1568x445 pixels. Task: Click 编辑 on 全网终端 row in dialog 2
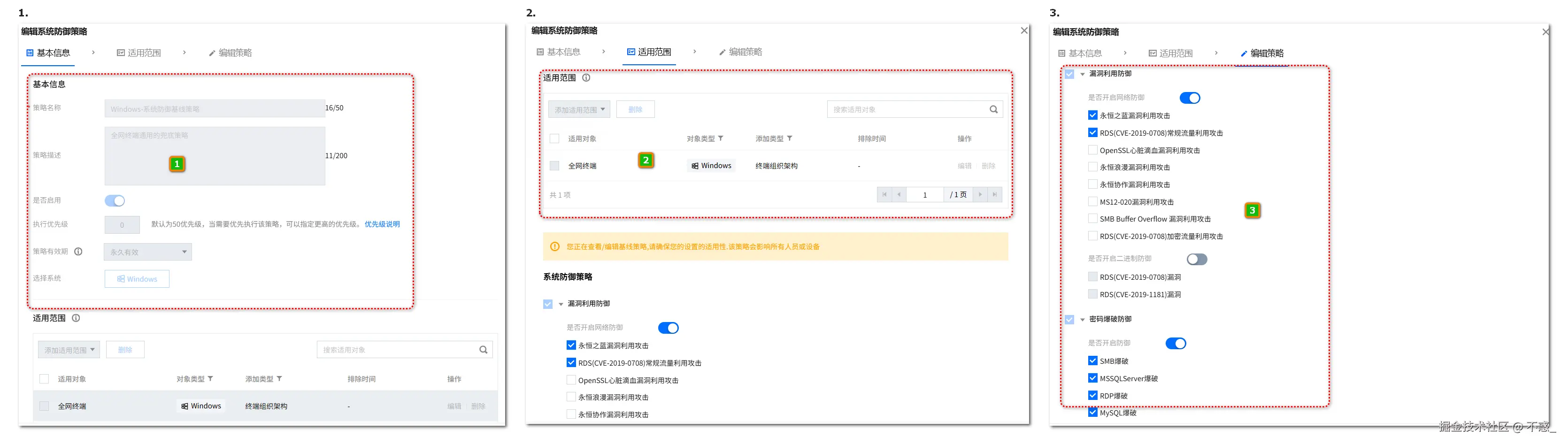[965, 166]
